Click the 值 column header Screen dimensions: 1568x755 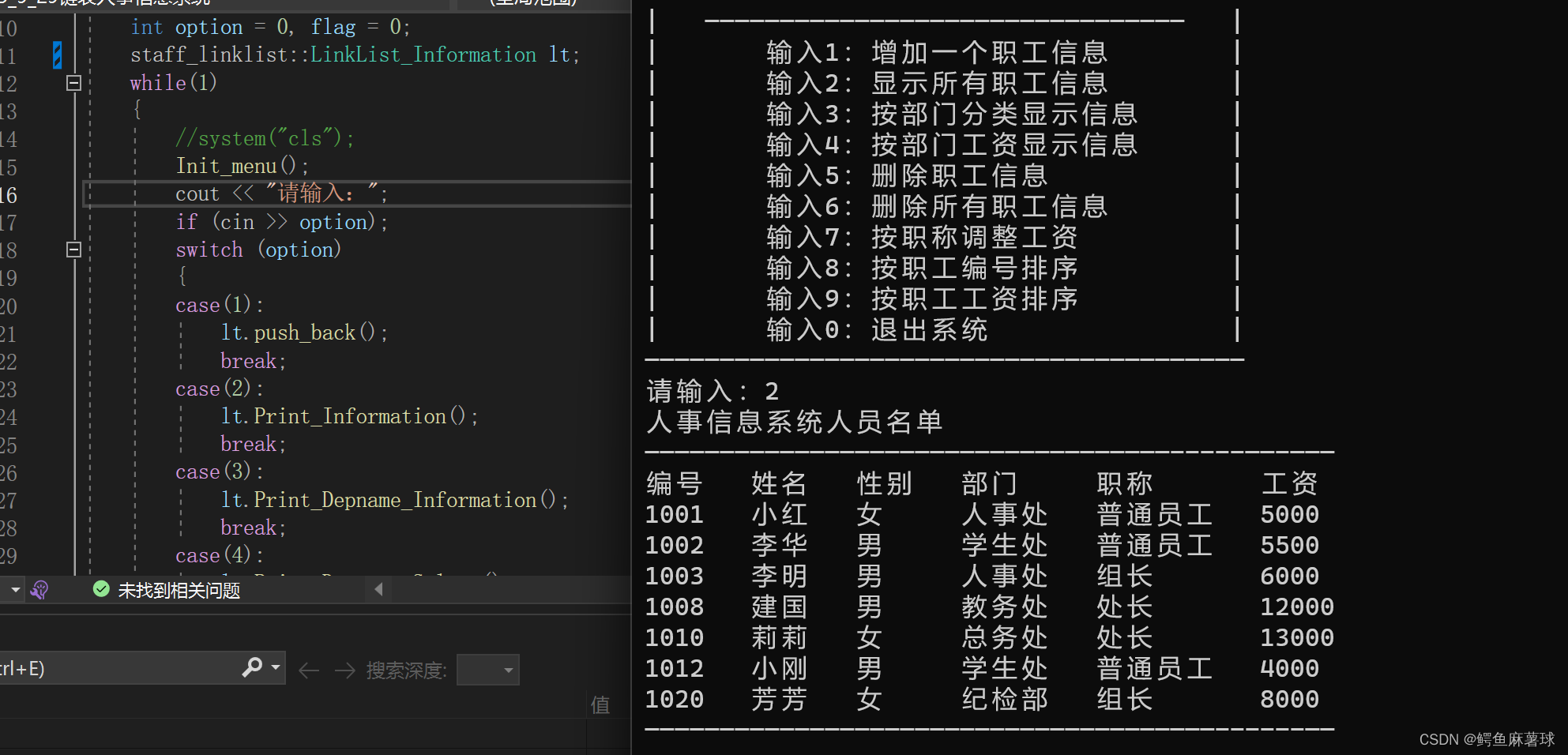coord(600,704)
